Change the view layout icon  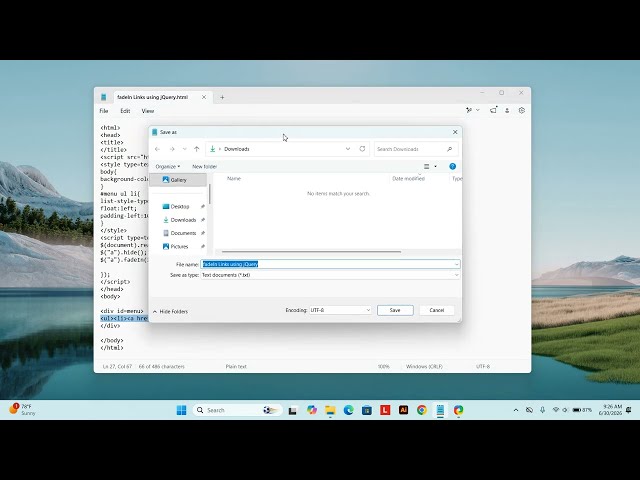(427, 167)
